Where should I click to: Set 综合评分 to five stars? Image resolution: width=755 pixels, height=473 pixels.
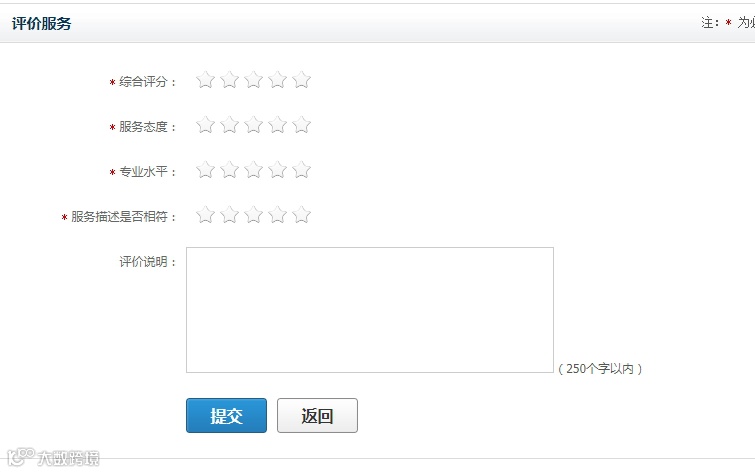(x=301, y=80)
